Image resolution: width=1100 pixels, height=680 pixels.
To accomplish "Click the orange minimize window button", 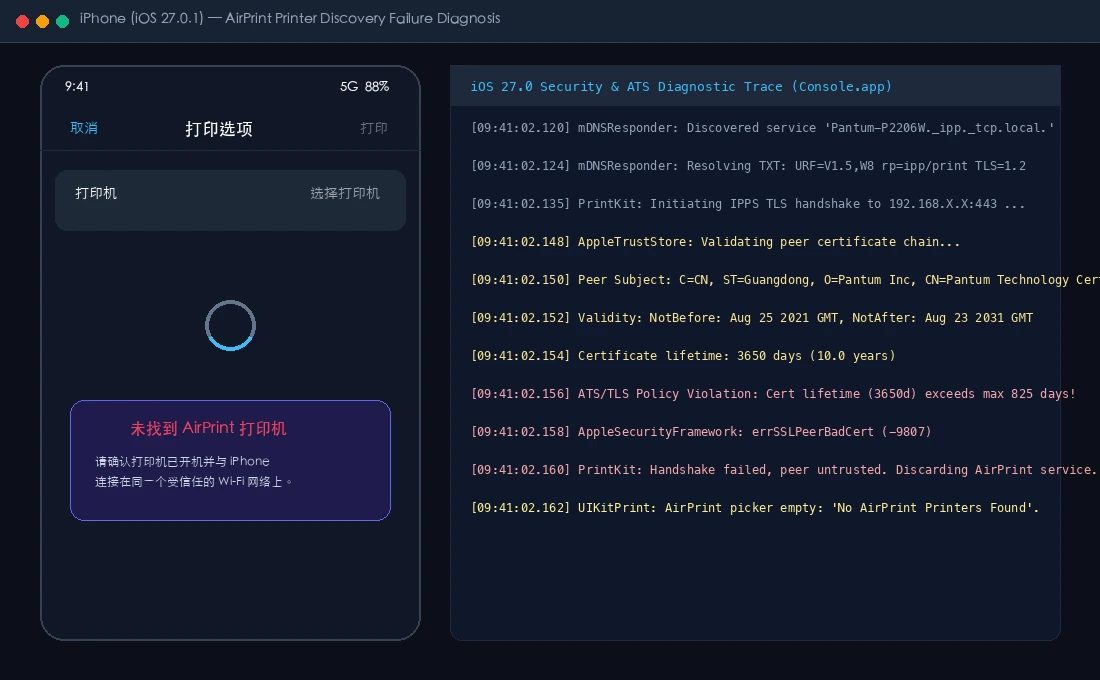I will 42,21.
